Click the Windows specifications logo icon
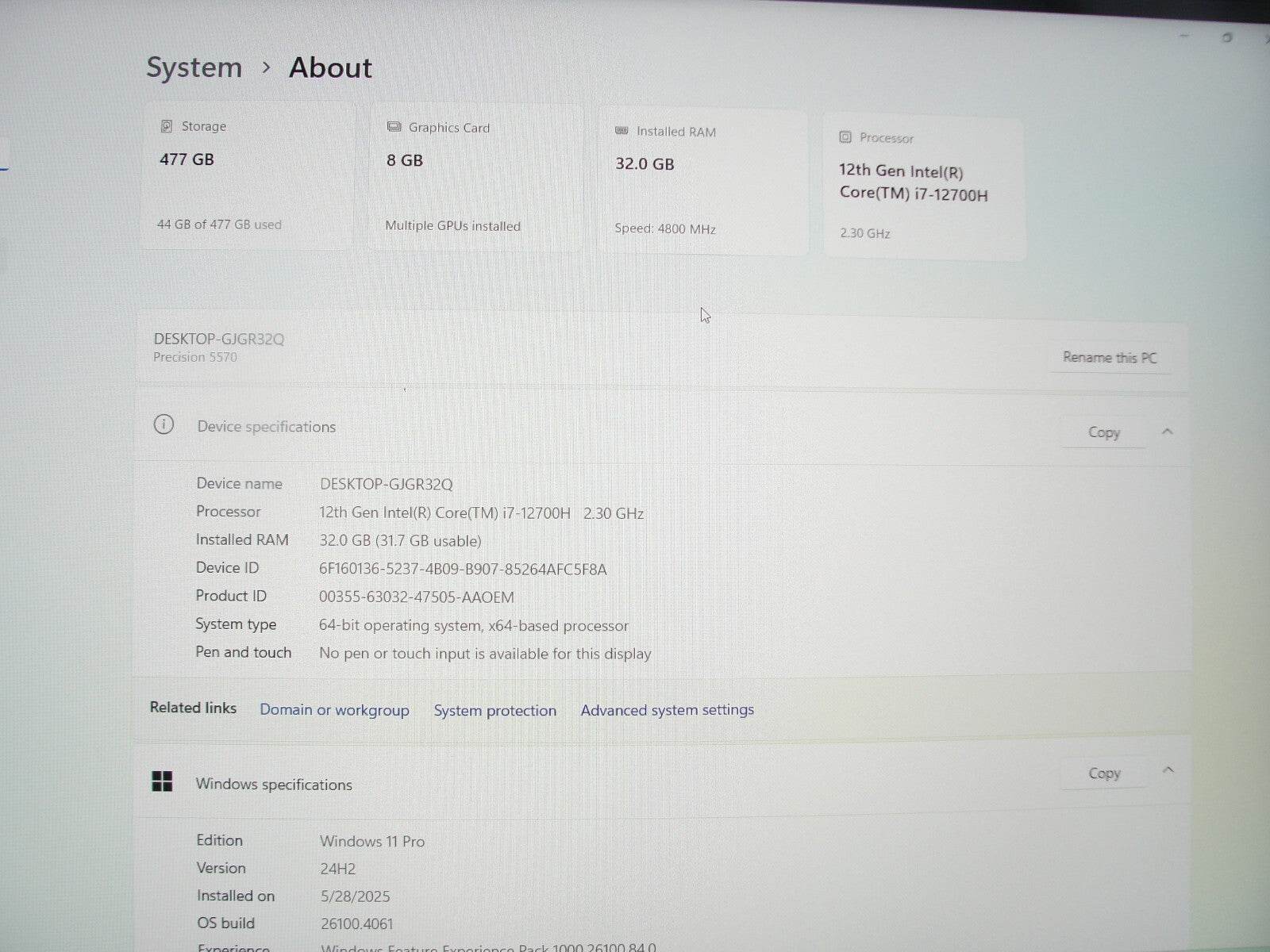The height and width of the screenshot is (952, 1270). tap(163, 782)
